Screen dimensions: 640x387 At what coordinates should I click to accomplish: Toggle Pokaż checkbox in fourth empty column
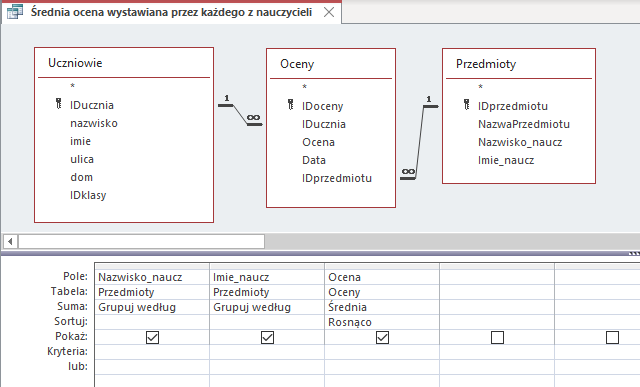coord(497,337)
